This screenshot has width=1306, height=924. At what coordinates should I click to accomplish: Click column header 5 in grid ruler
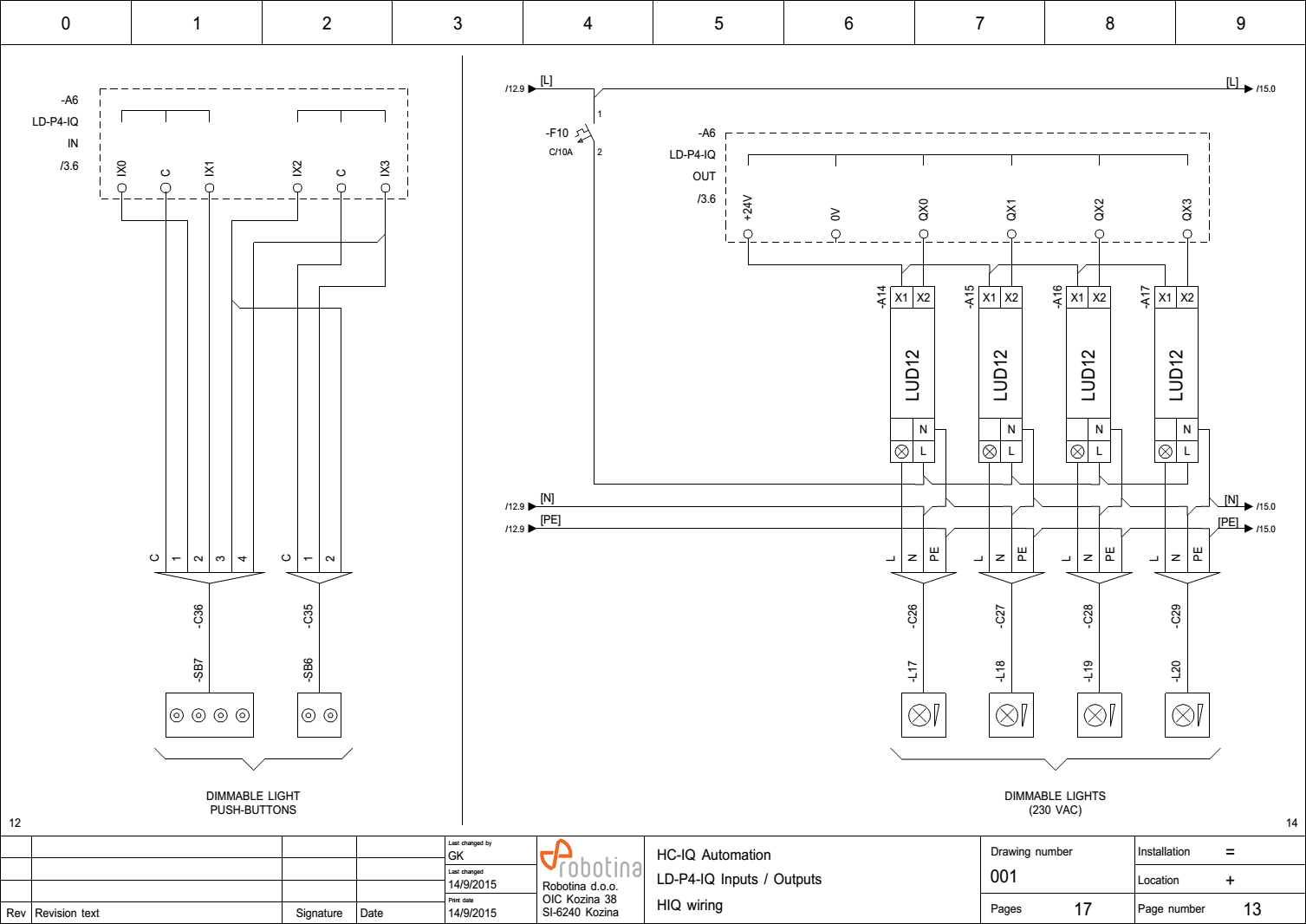tap(718, 23)
